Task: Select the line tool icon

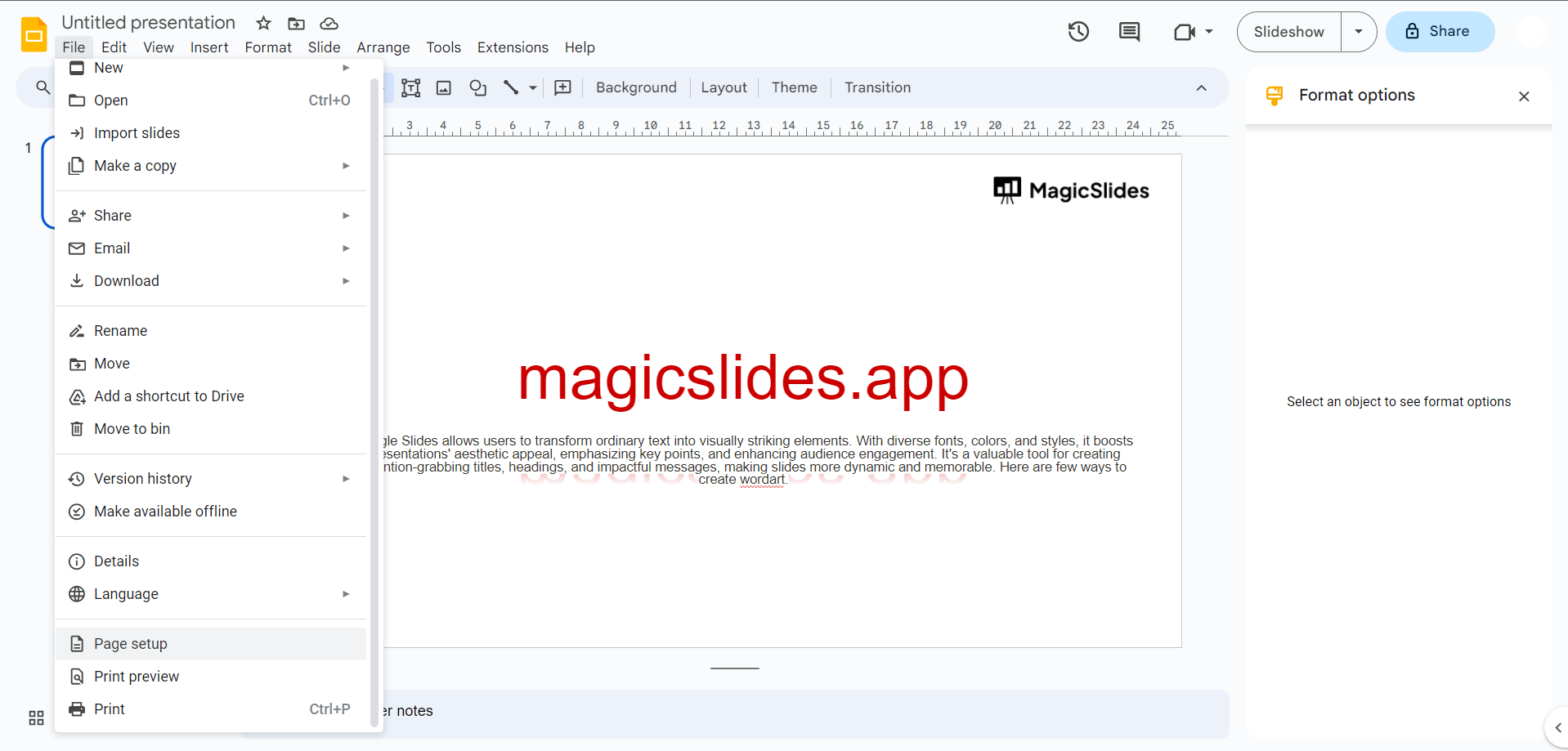Action: (511, 87)
